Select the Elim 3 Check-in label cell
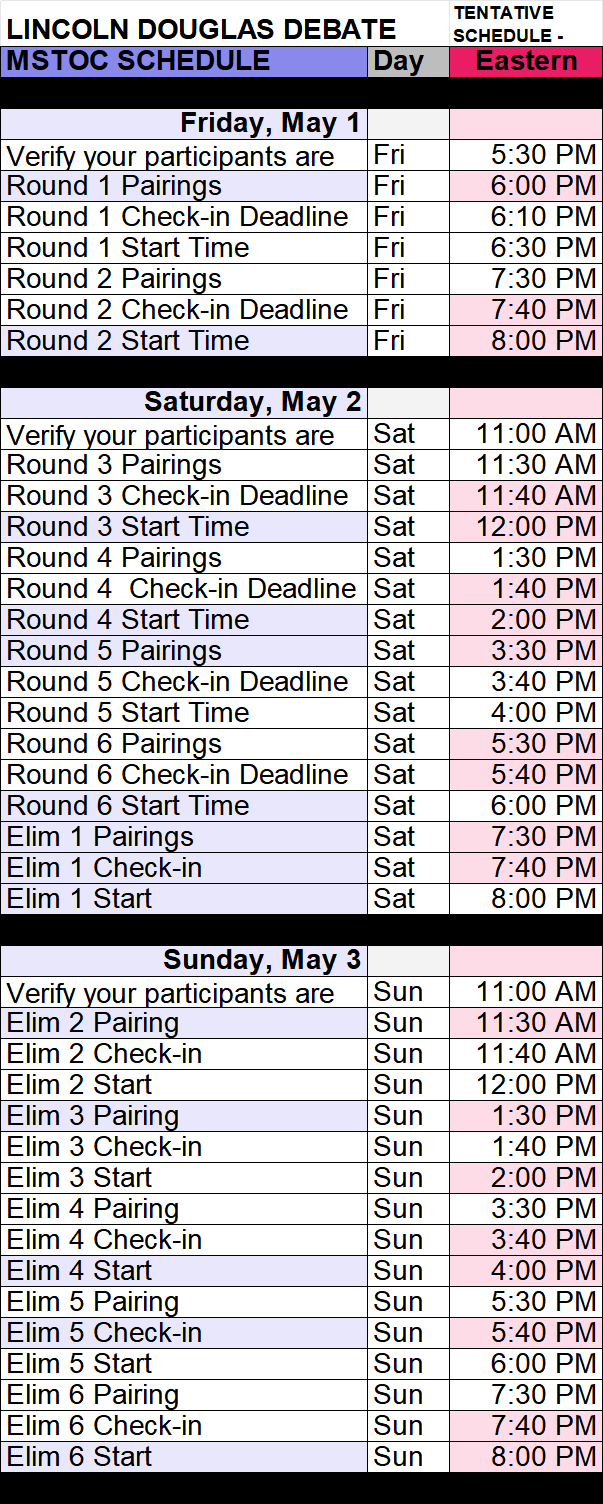The height and width of the screenshot is (1504, 603). click(x=184, y=1147)
